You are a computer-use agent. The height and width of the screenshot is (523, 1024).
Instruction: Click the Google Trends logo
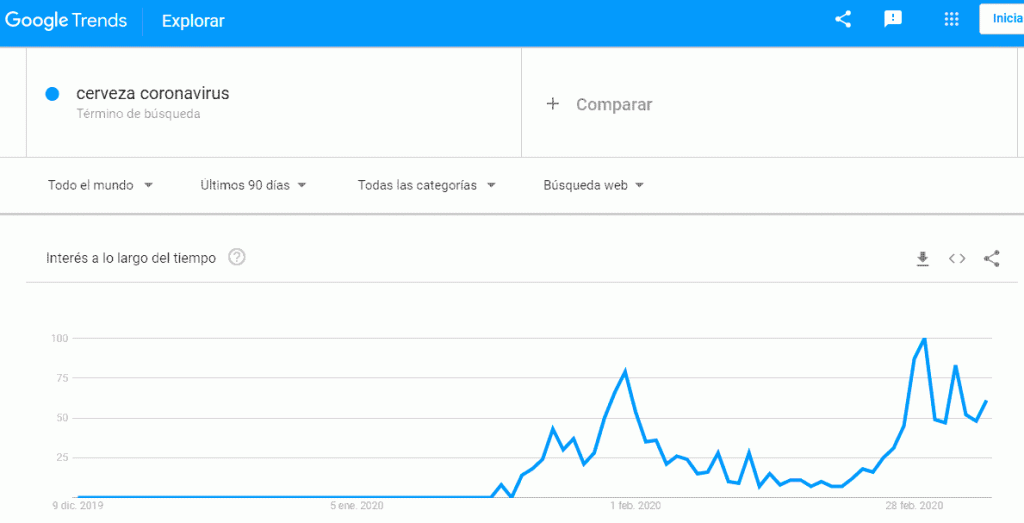pos(66,21)
